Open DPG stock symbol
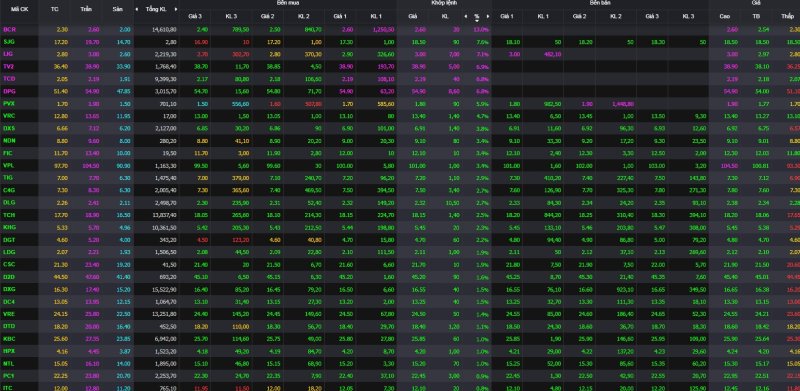The image size is (800, 391). (9, 91)
